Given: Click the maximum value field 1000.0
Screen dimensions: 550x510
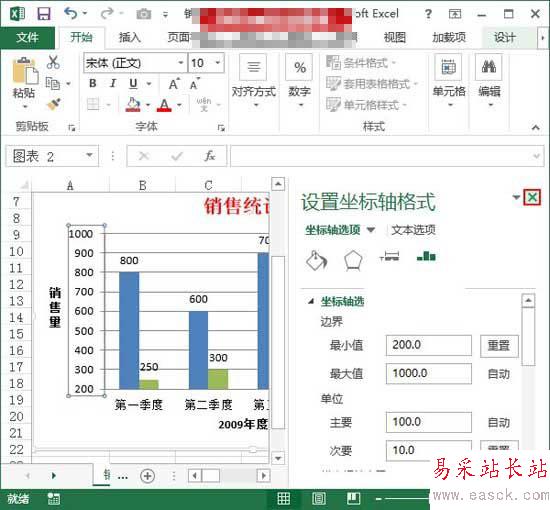Looking at the screenshot, I should click(x=429, y=374).
